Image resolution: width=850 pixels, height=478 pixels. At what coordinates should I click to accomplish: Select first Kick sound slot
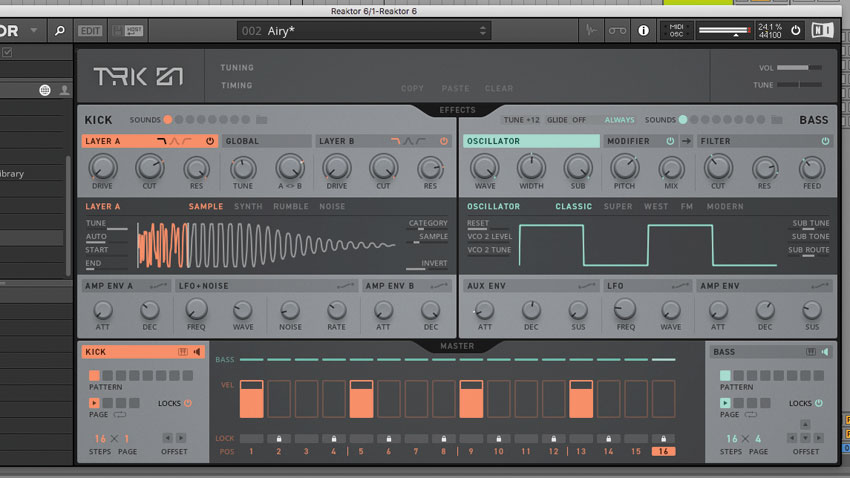168,120
